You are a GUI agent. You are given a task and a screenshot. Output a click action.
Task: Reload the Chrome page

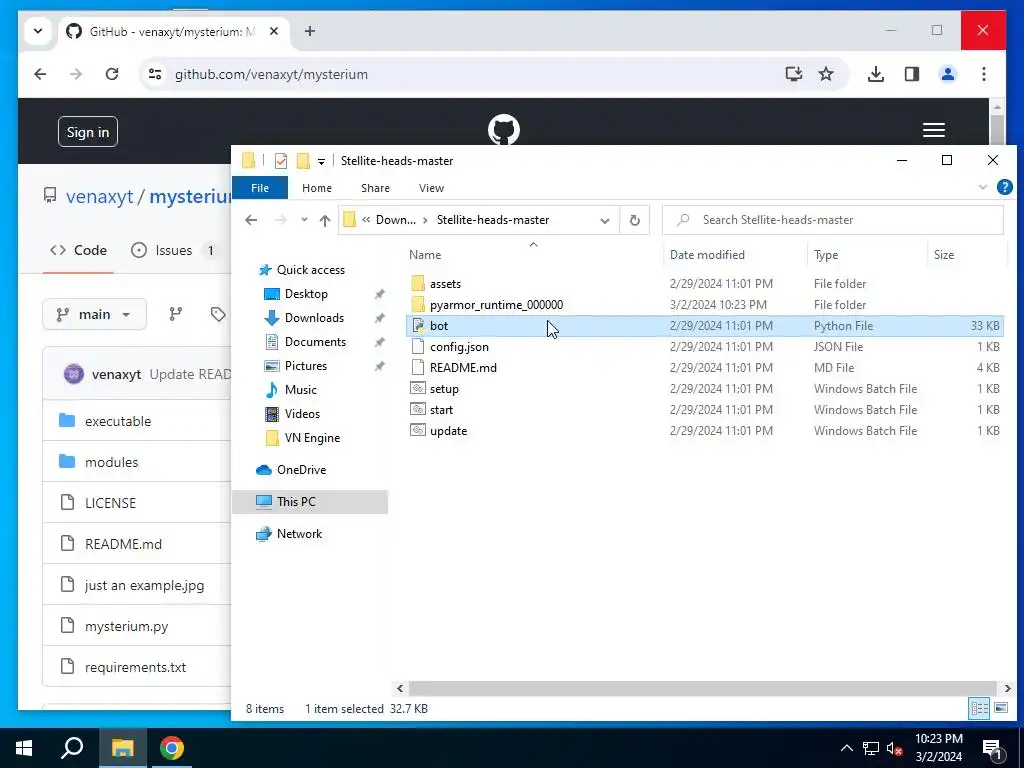pos(112,74)
